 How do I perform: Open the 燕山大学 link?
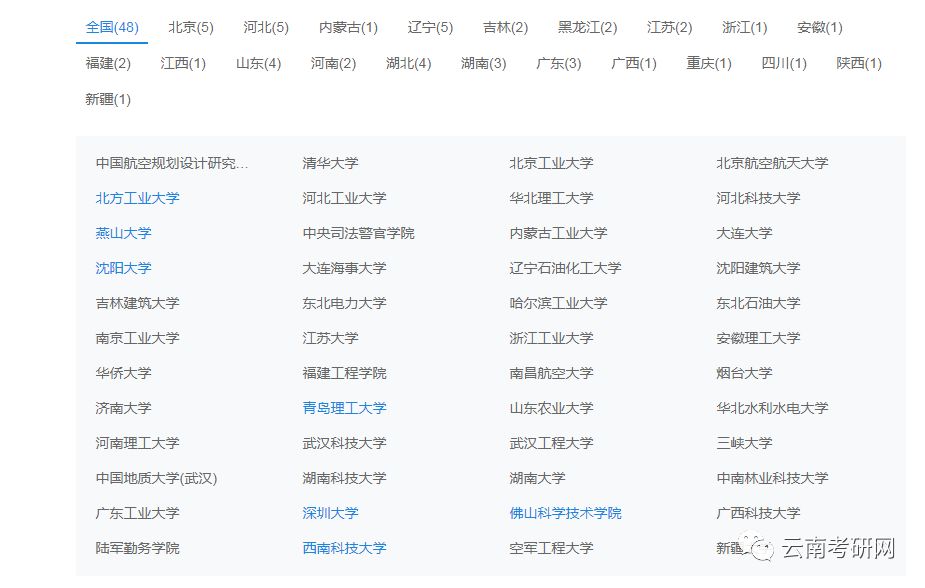pos(123,233)
